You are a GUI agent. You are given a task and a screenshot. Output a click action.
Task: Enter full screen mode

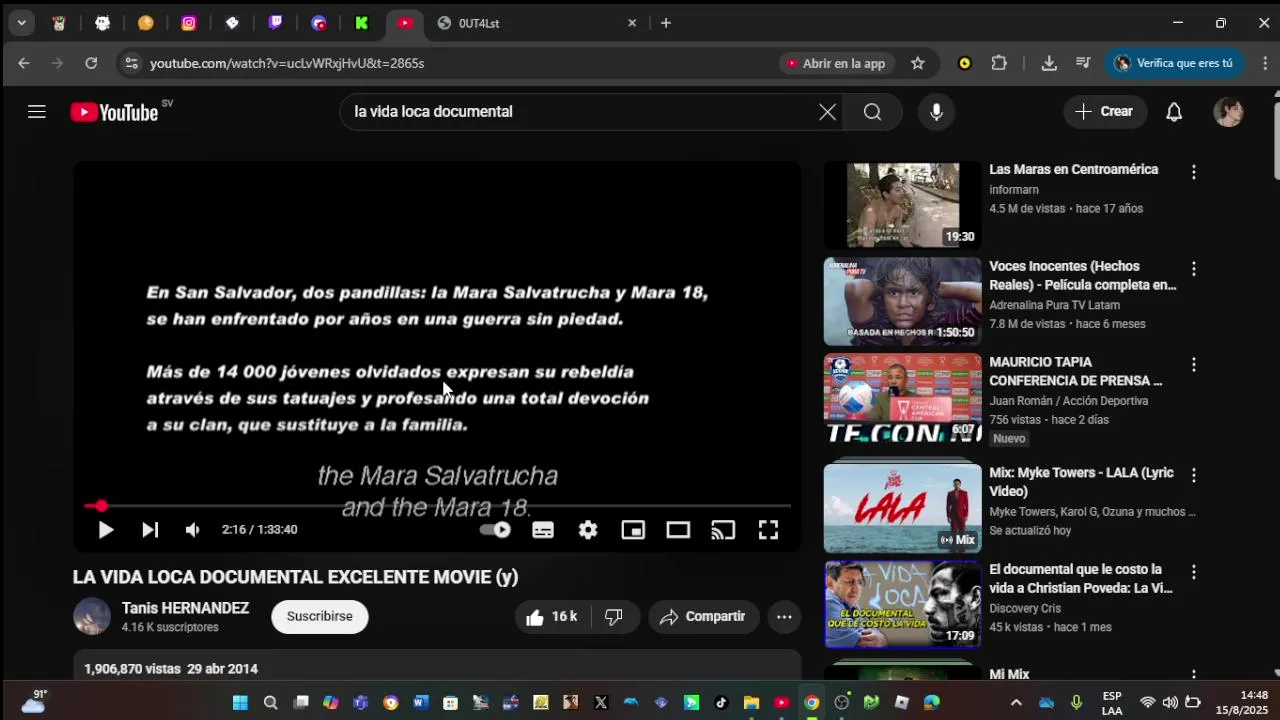tap(768, 530)
